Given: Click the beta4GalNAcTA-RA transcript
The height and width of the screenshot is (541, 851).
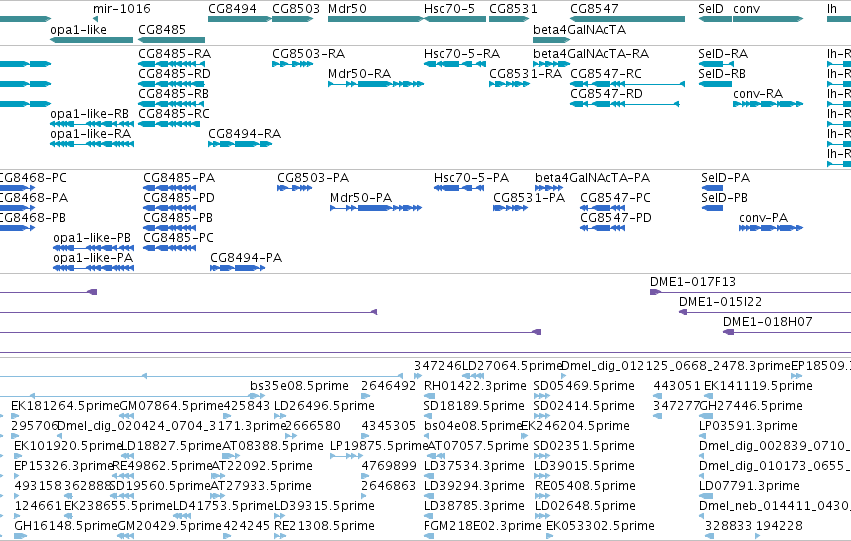Looking at the screenshot, I should (x=551, y=64).
